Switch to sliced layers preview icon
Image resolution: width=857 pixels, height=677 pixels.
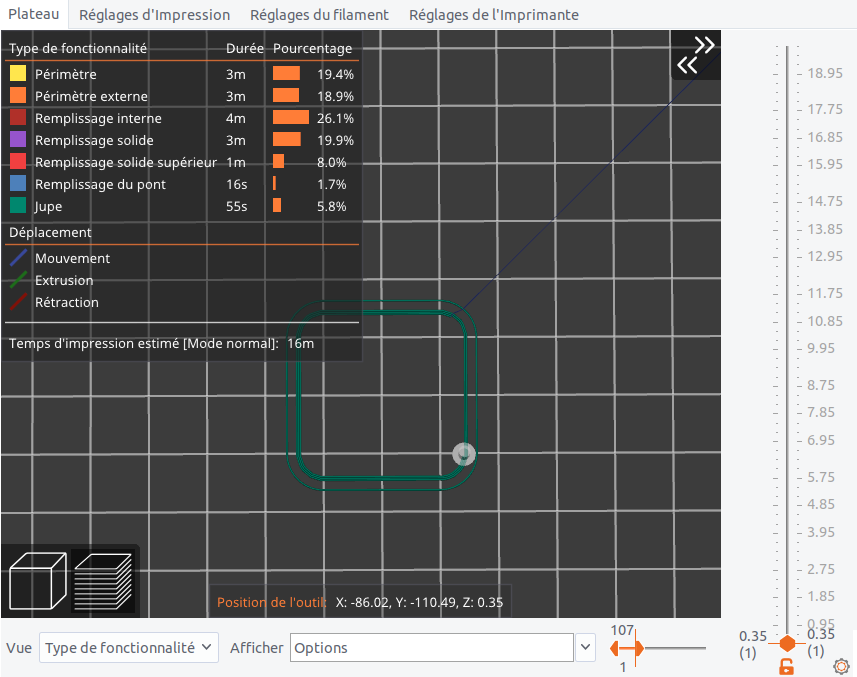point(103,581)
